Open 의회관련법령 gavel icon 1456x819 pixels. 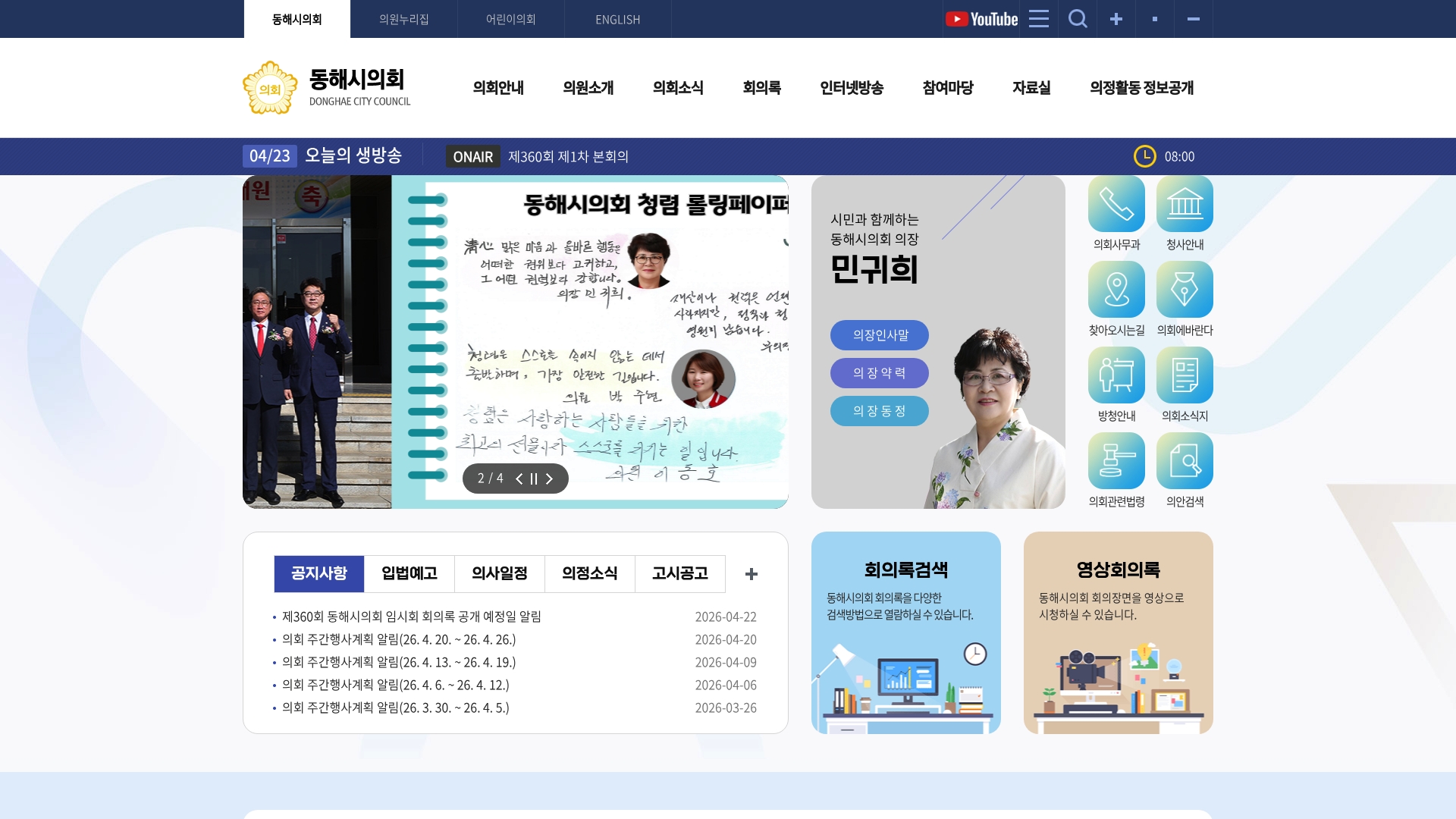point(1116,461)
